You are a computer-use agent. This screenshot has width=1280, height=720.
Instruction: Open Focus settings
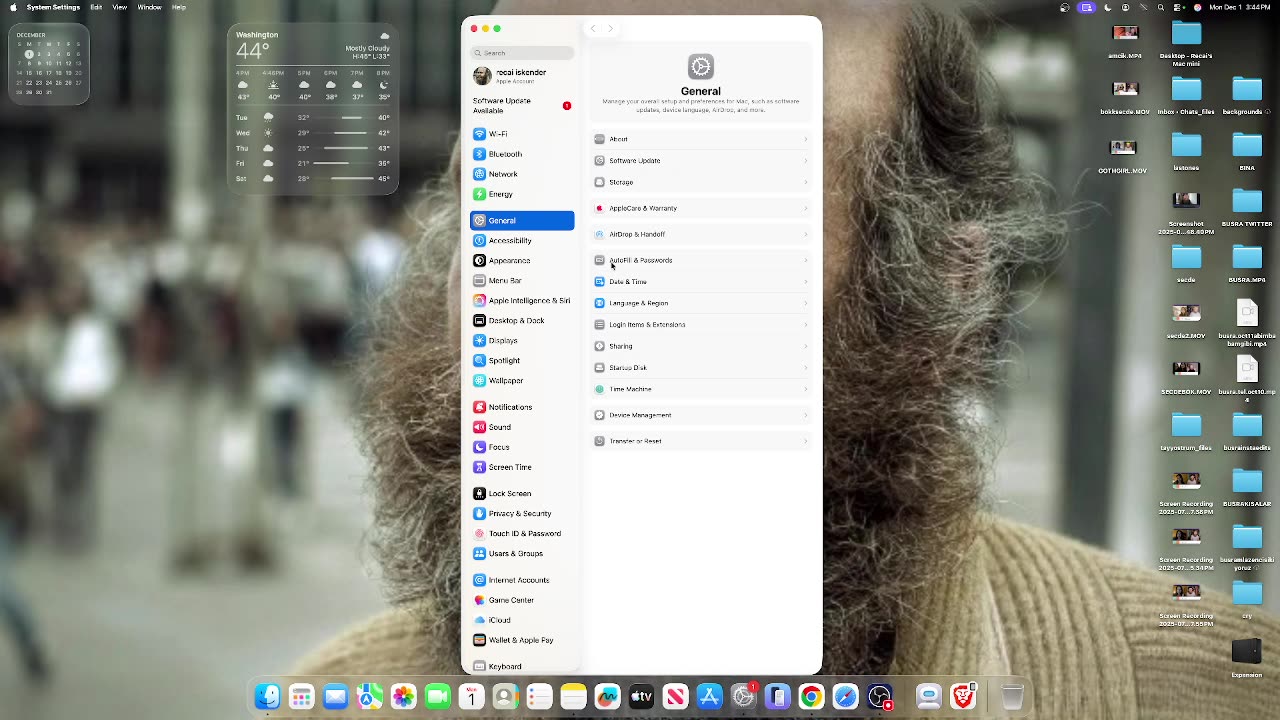[522, 447]
